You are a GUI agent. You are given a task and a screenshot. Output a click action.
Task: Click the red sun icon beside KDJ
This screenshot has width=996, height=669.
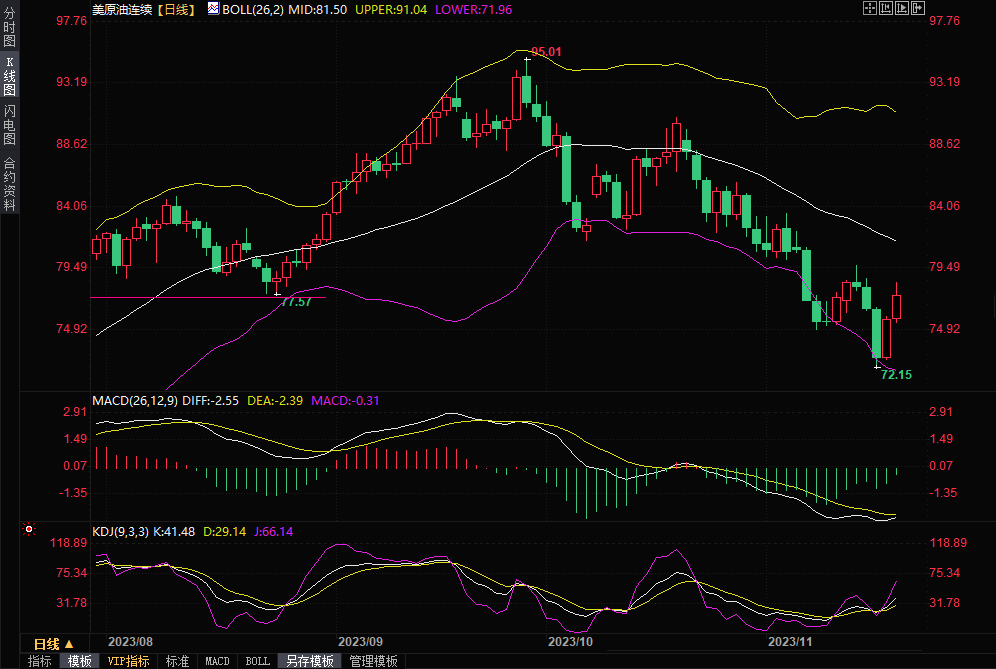(30, 529)
